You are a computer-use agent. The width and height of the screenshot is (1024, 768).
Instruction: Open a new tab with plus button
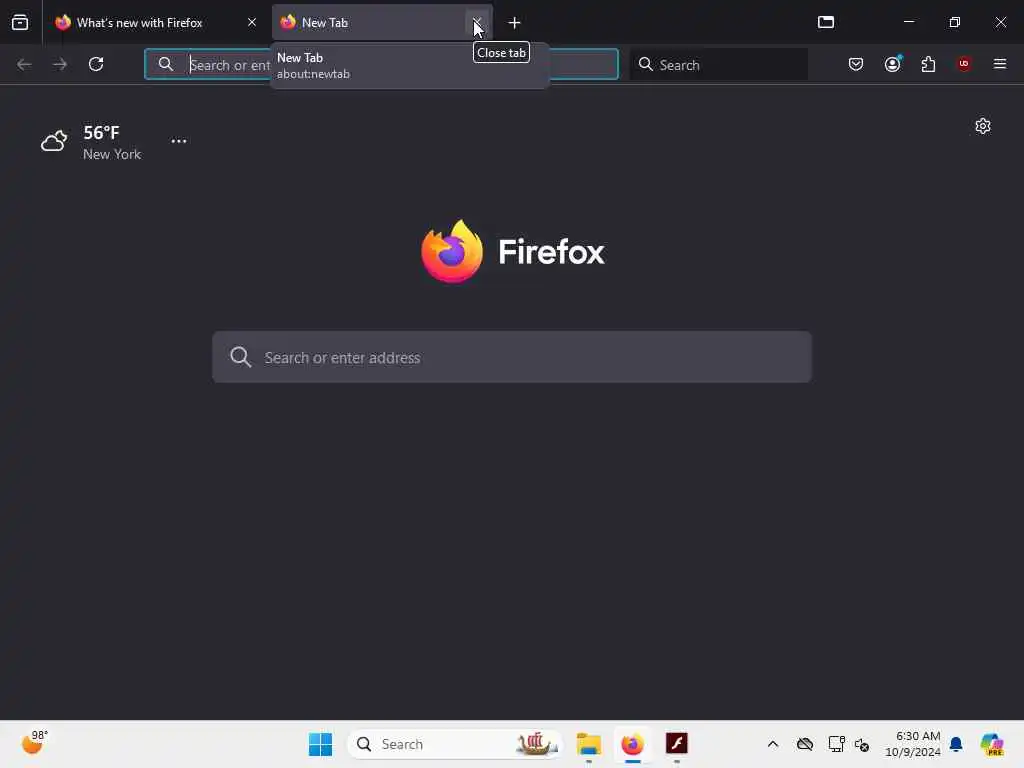tap(514, 23)
